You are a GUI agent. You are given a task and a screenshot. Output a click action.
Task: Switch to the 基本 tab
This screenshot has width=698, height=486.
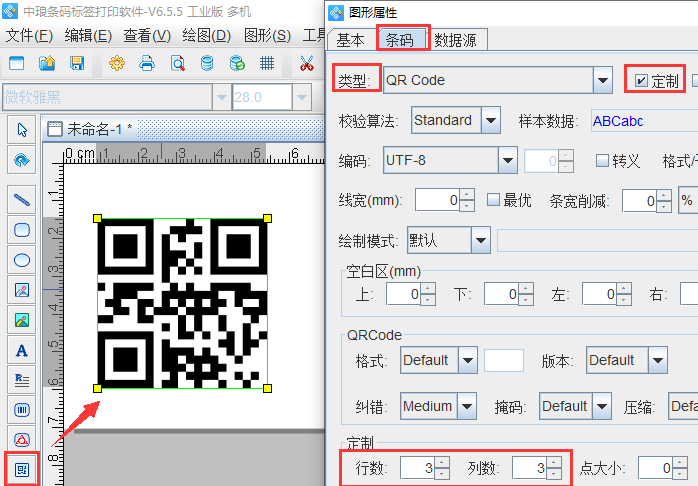click(350, 40)
